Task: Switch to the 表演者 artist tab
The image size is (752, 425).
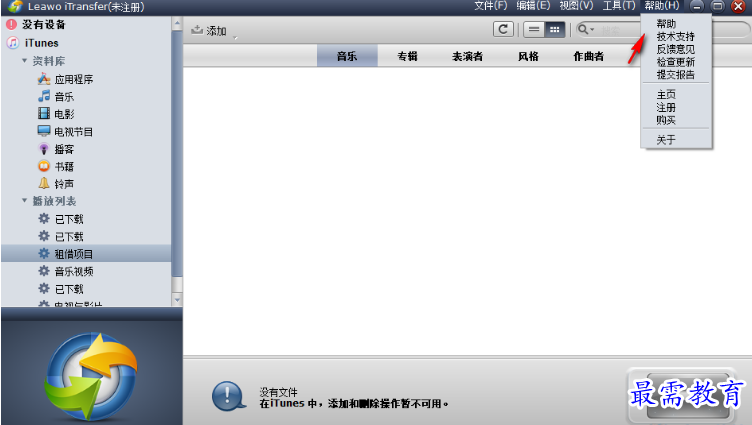Action: [468, 56]
